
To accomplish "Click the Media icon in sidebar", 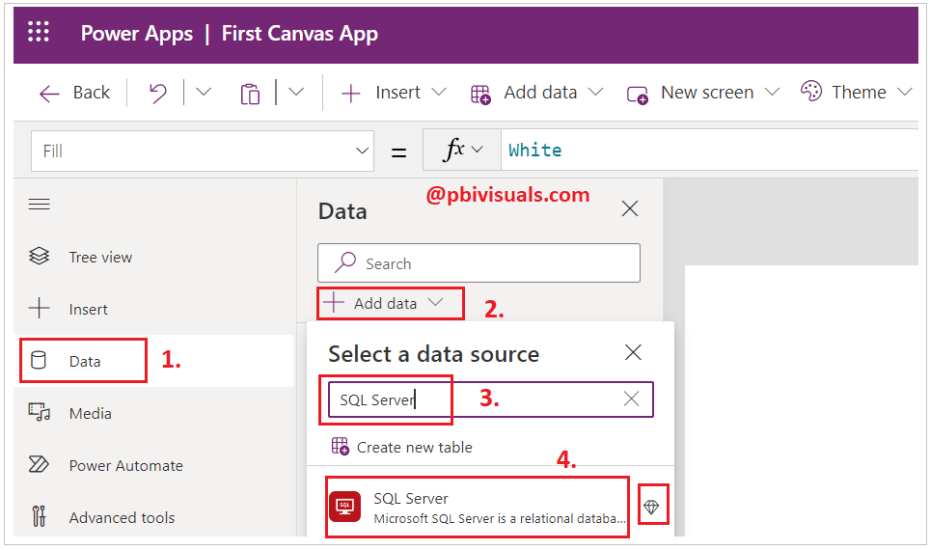I will tap(39, 412).
